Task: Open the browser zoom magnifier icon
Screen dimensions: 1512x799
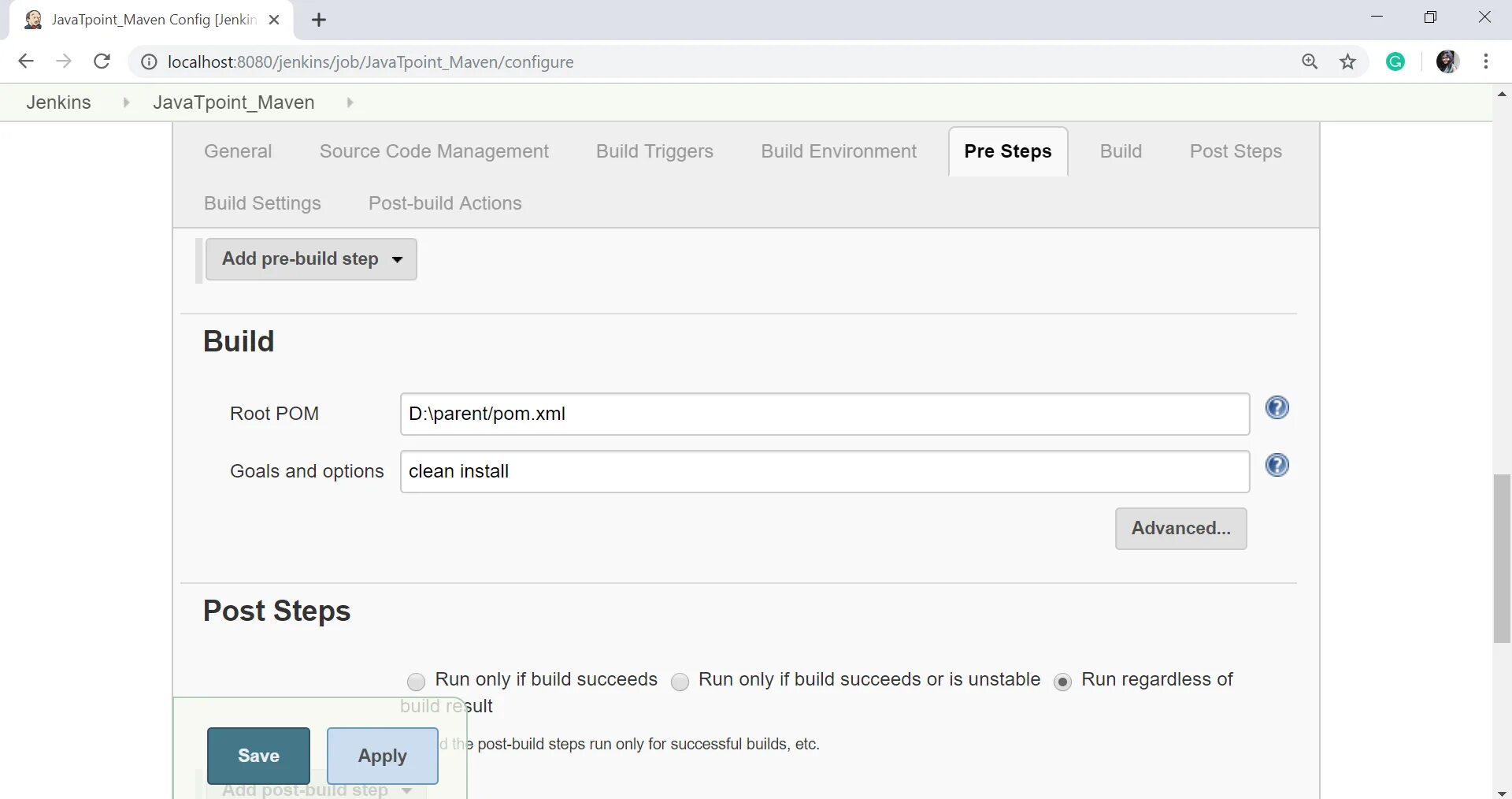Action: tap(1309, 61)
